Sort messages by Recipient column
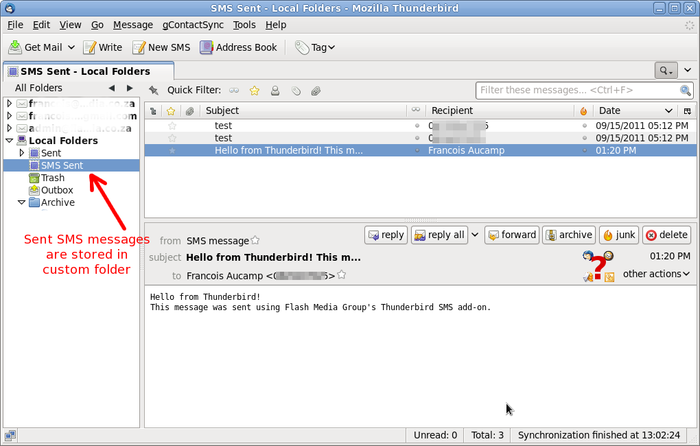 click(x=500, y=111)
